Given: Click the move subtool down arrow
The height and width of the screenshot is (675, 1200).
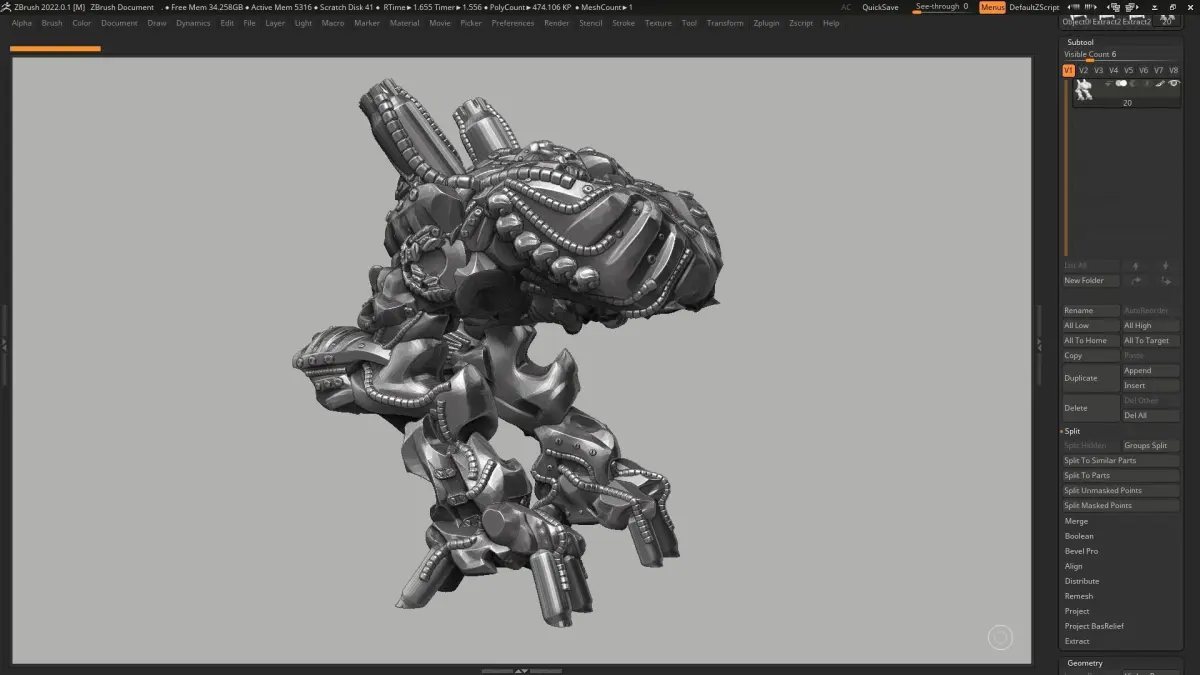Looking at the screenshot, I should pyautogui.click(x=1165, y=266).
